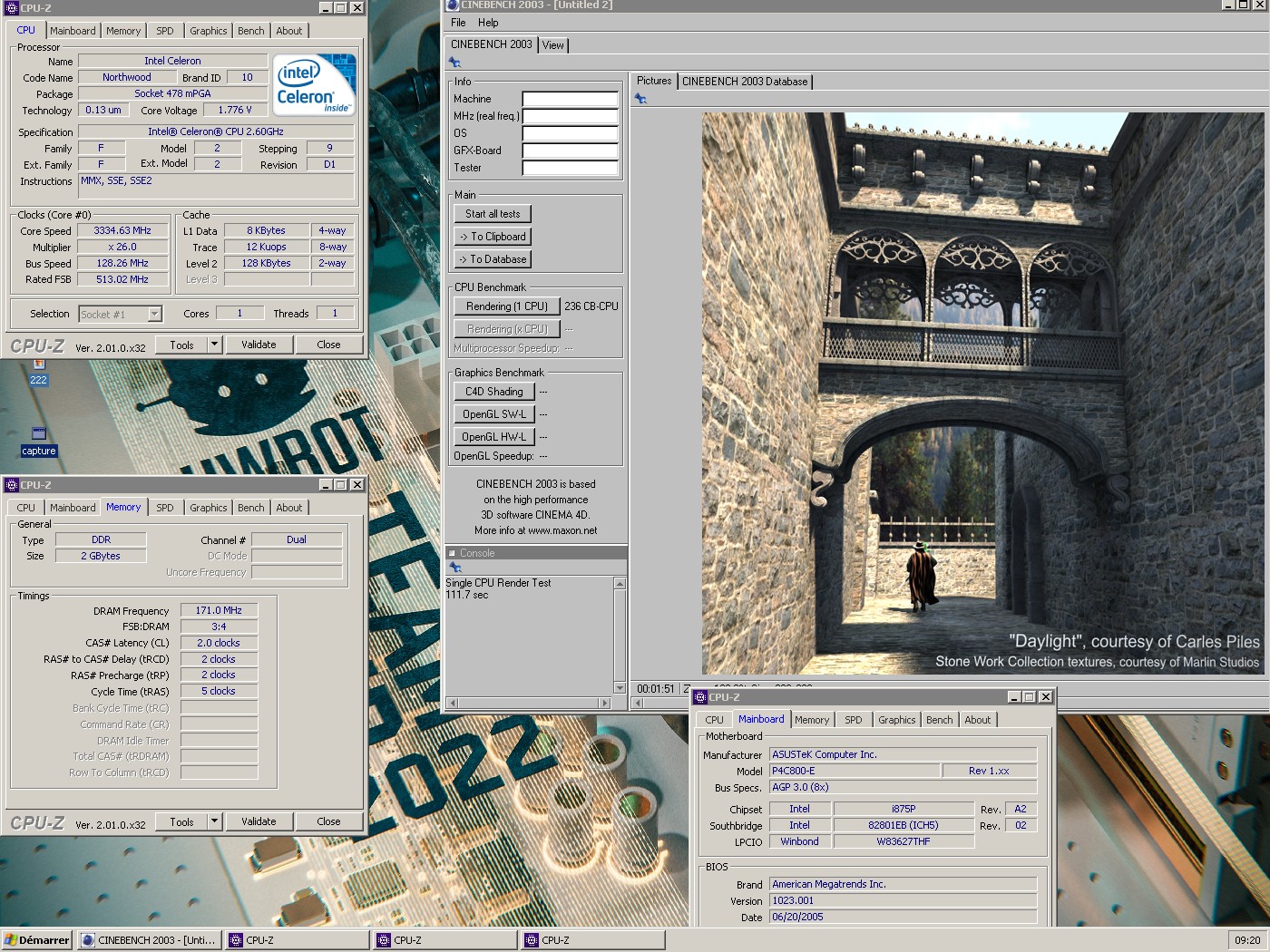This screenshot has height=952, width=1270.
Task: Click the i875P chipset value
Action: click(904, 809)
